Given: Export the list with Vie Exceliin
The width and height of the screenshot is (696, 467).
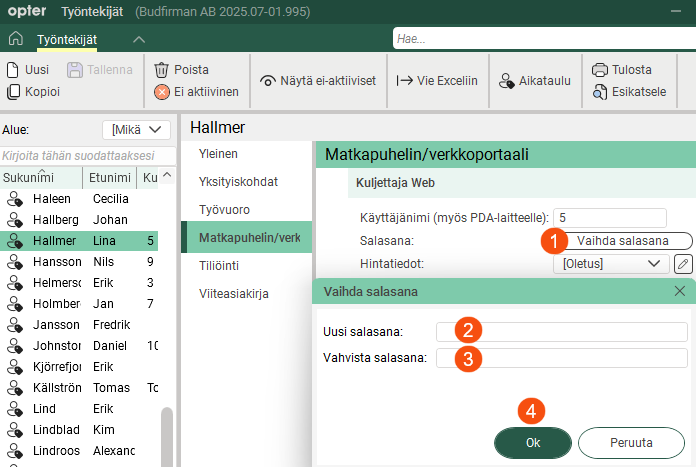Looking at the screenshot, I should coord(405,81).
